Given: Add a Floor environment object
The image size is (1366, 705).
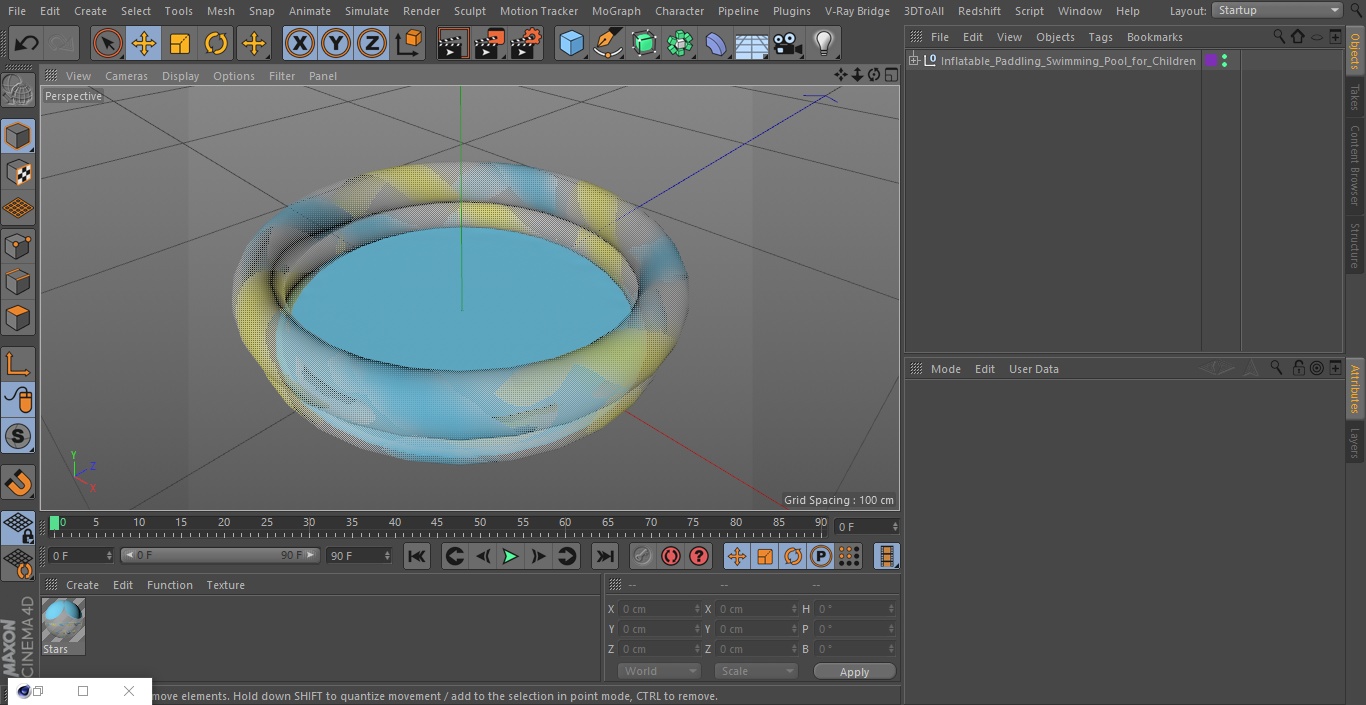Looking at the screenshot, I should coord(752,43).
